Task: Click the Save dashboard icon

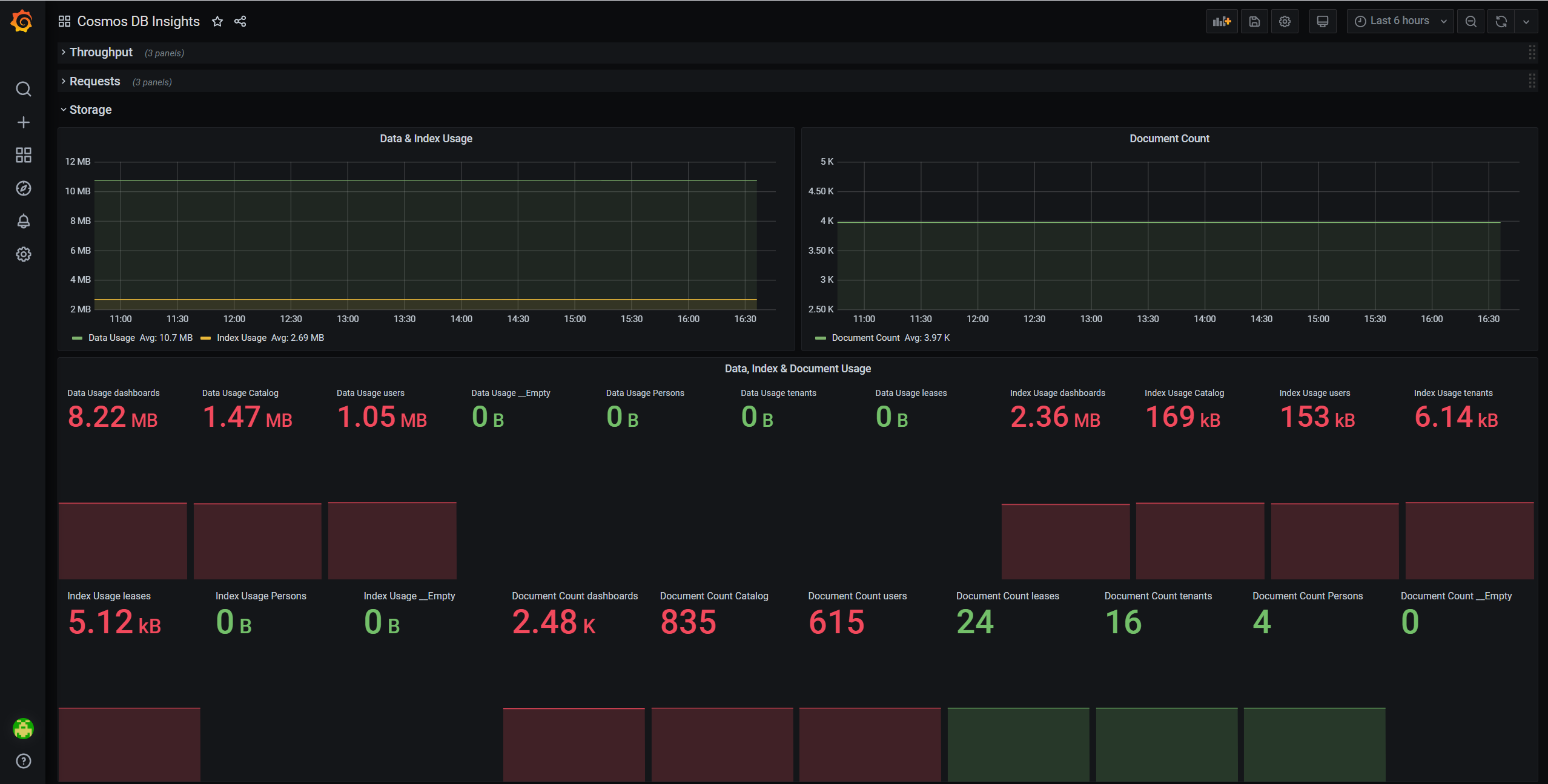Action: coord(1254,22)
